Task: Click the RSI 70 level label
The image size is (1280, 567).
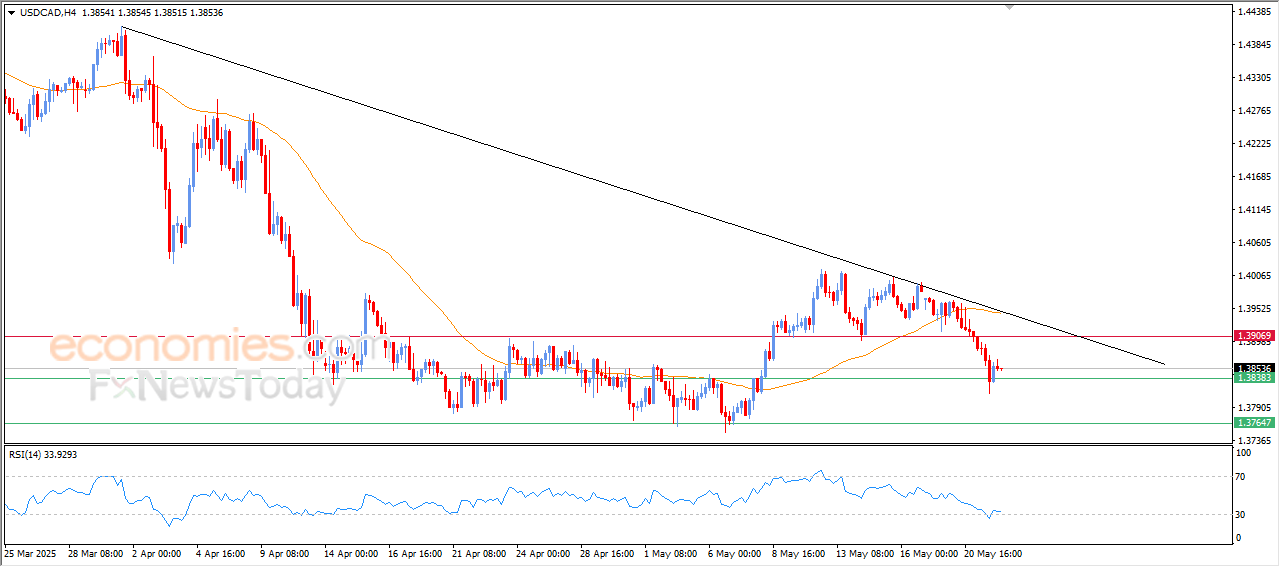Action: (x=1242, y=477)
